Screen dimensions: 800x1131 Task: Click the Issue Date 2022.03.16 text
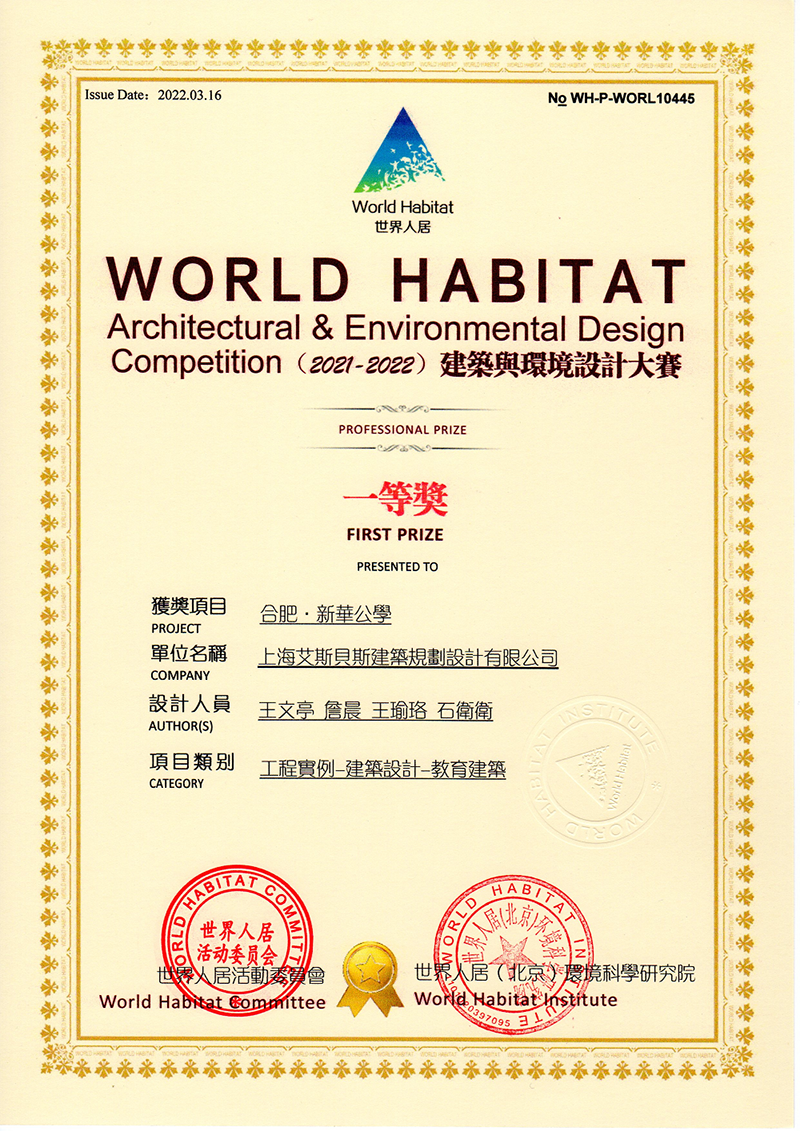[153, 95]
